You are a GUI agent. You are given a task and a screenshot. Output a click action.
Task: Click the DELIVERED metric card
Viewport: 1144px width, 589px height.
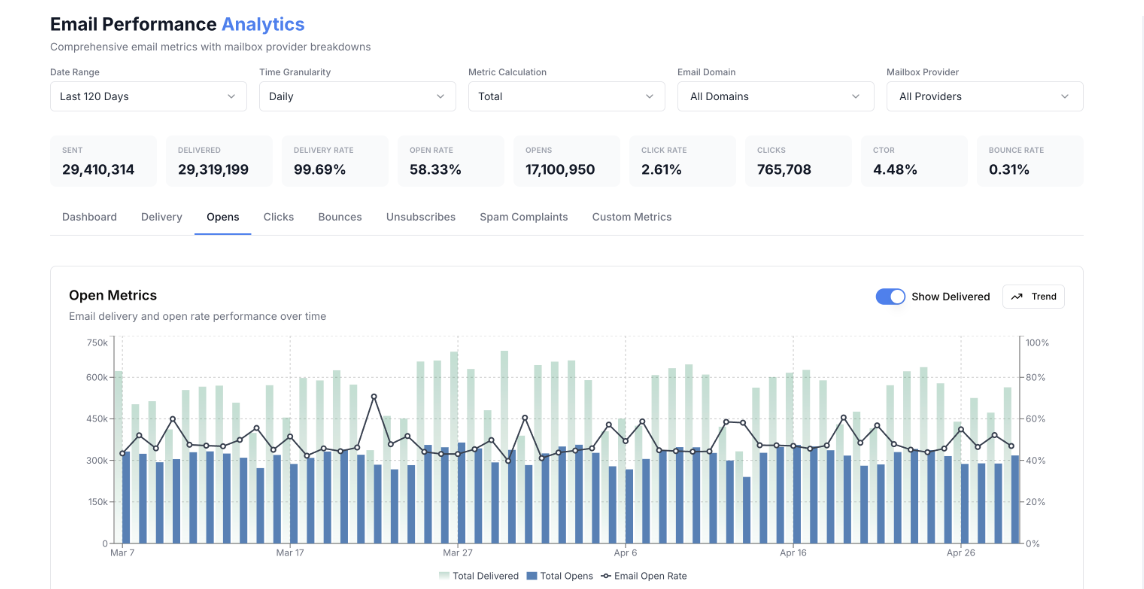(220, 161)
